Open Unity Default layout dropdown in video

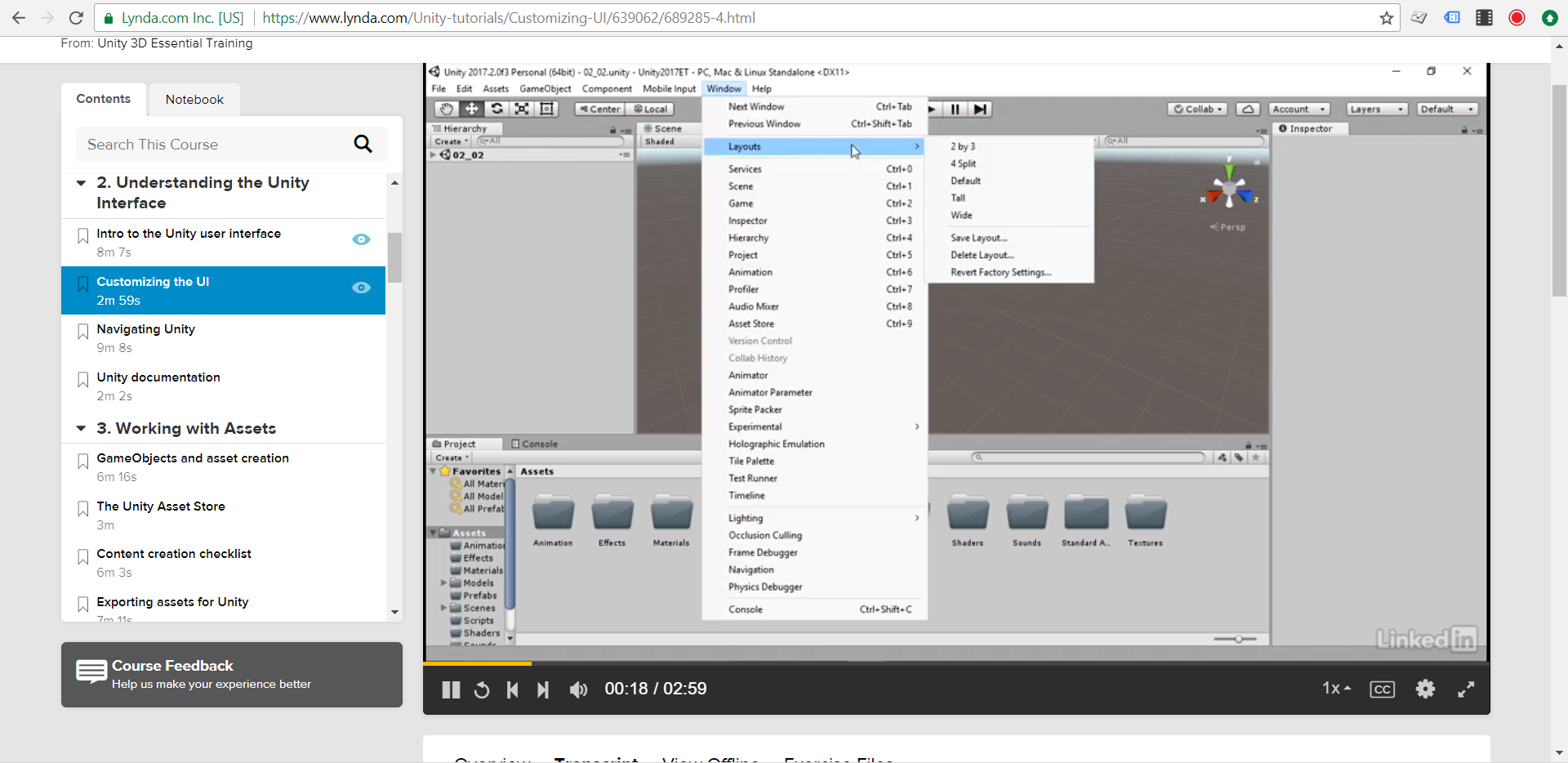tap(1448, 109)
